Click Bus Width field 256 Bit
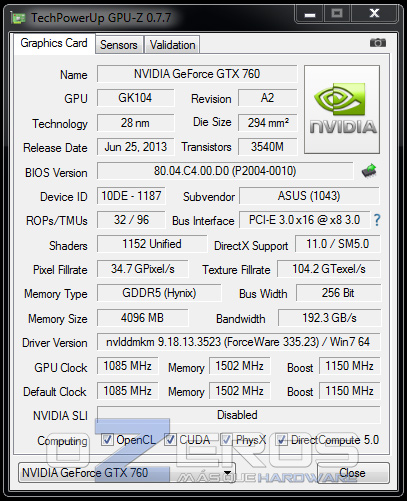The image size is (407, 501). tap(338, 293)
